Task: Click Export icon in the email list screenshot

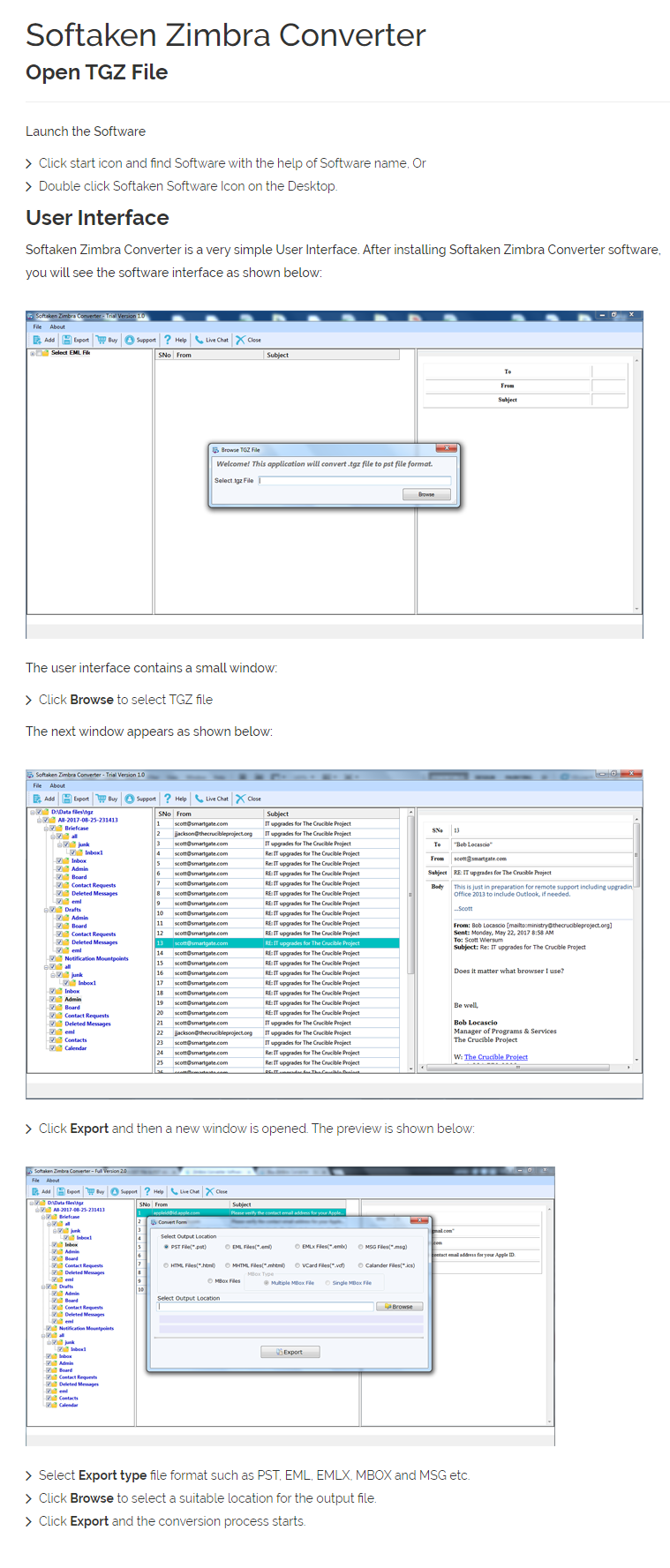Action: click(x=67, y=799)
